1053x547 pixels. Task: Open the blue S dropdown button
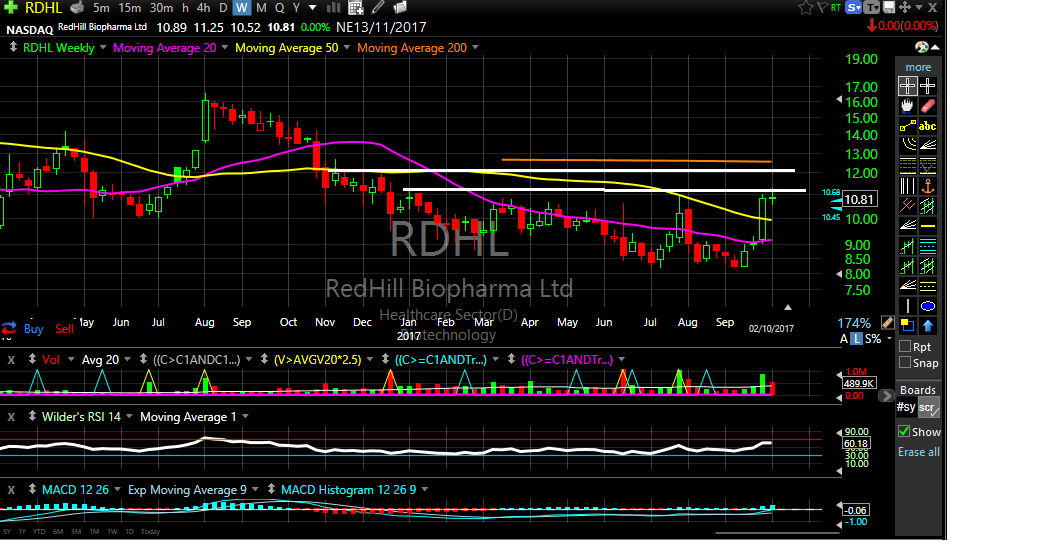click(x=854, y=7)
